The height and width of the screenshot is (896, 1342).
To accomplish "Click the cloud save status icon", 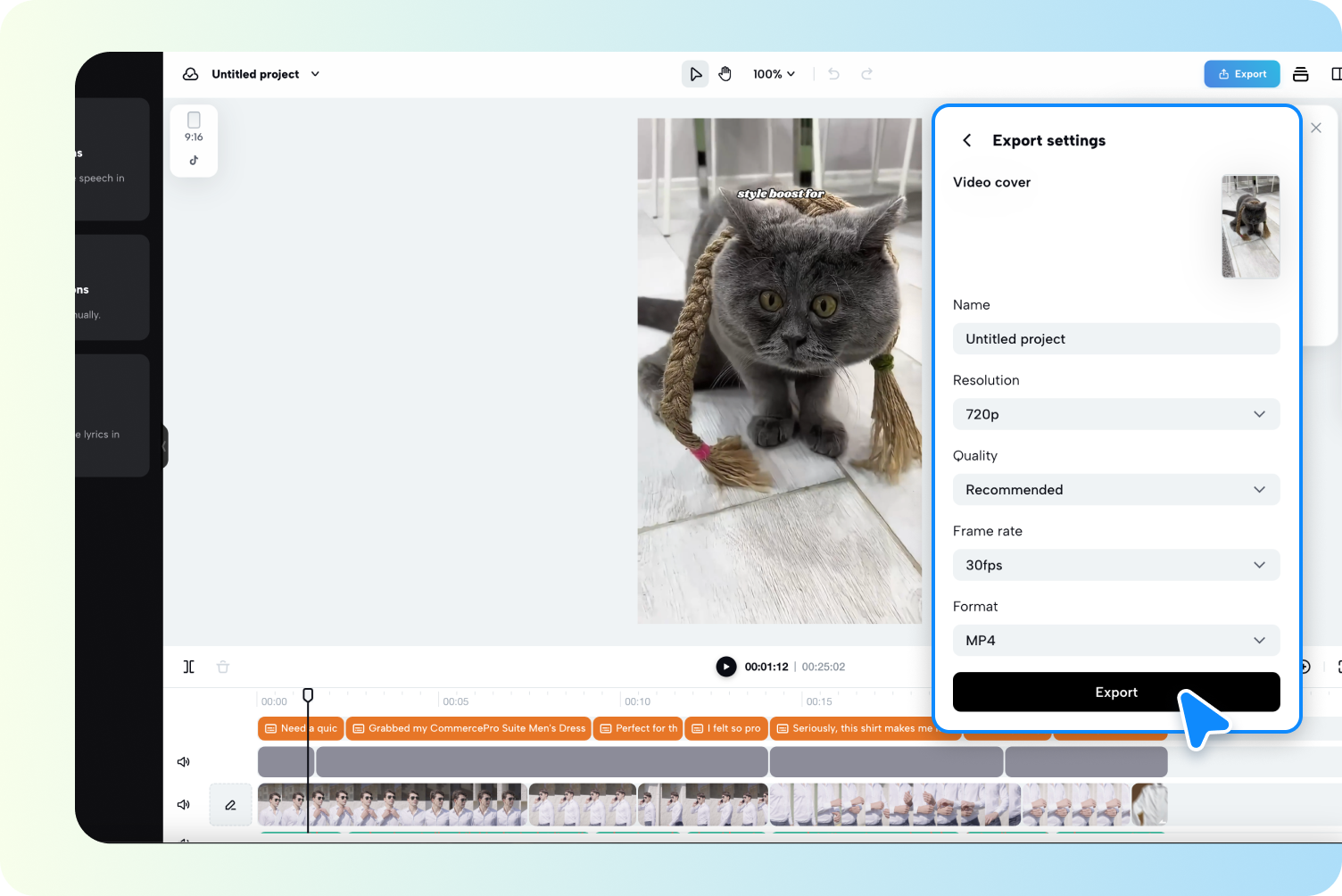I will click(191, 74).
